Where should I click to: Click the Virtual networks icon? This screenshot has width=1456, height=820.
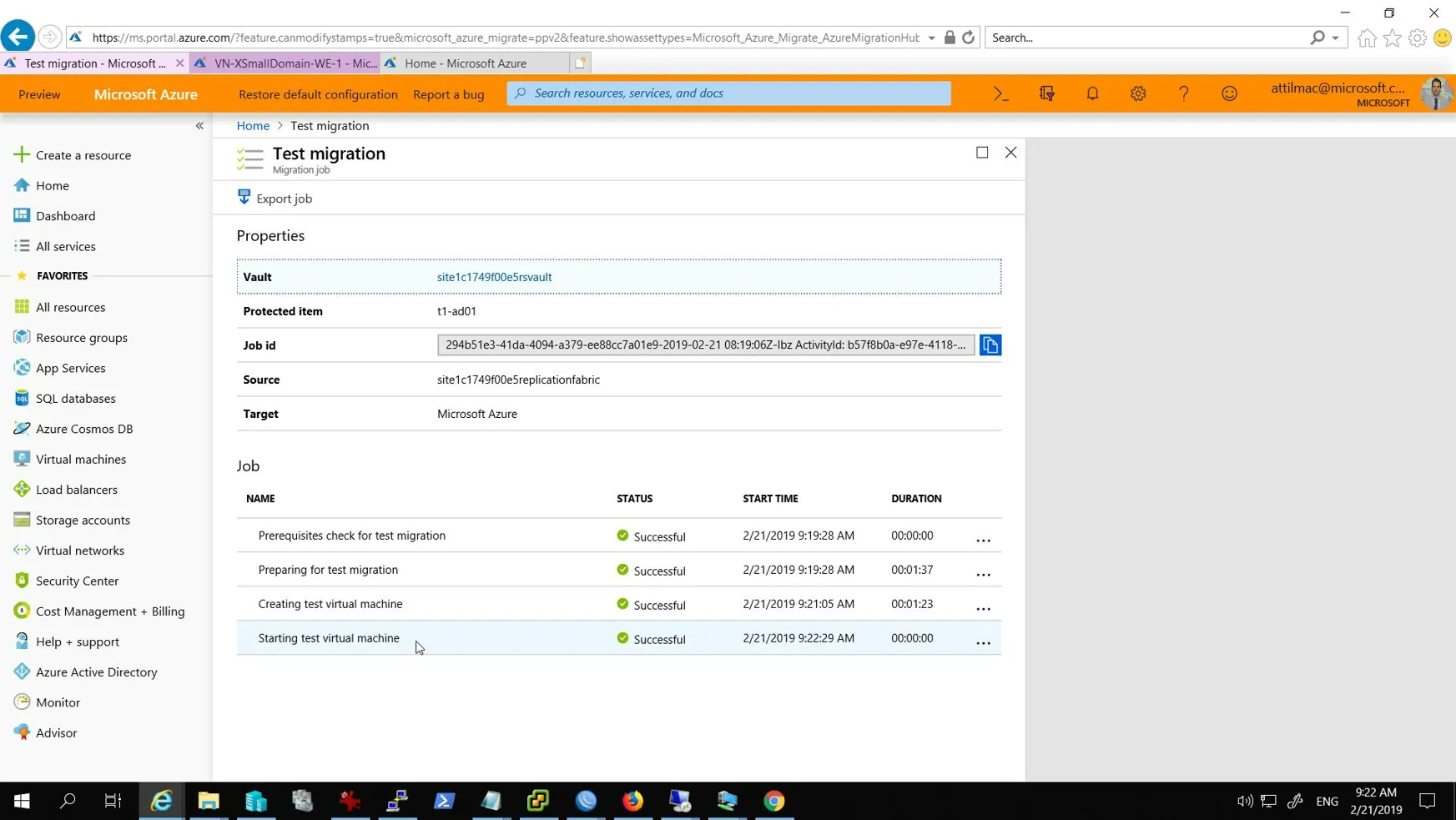(x=22, y=551)
